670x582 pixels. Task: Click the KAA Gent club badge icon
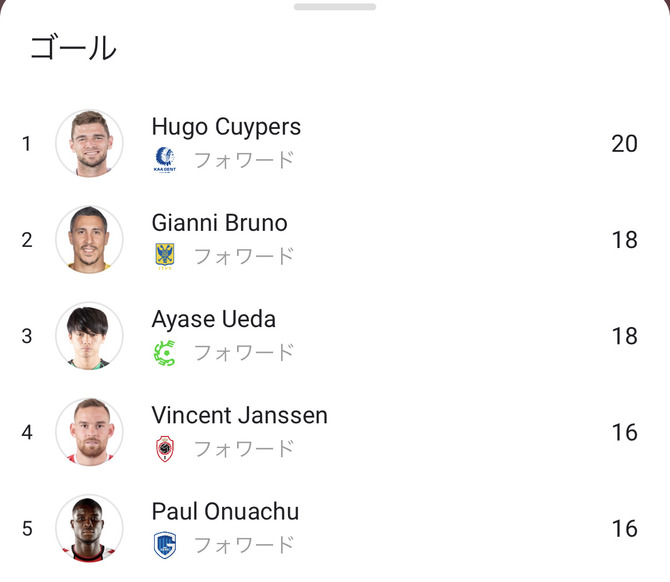(x=165, y=160)
